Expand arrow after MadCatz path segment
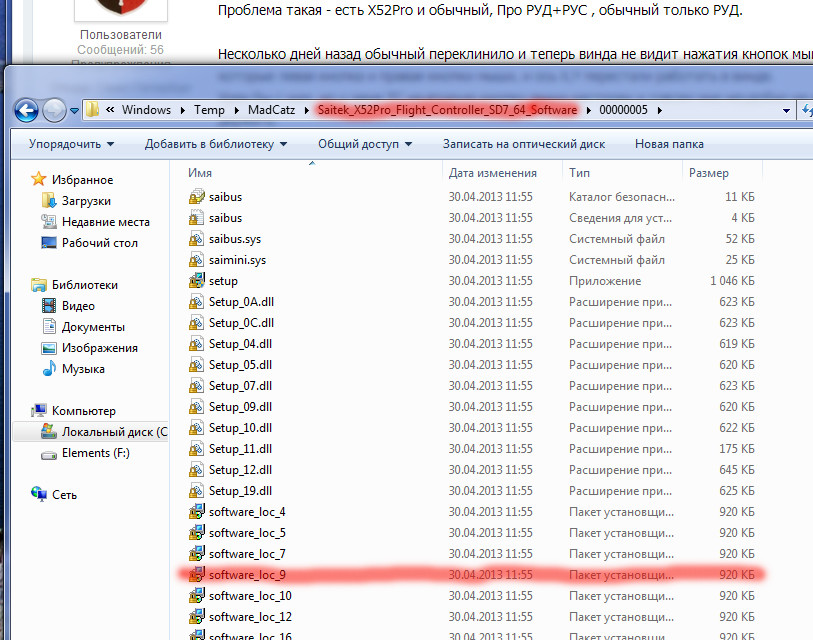 [x=306, y=110]
